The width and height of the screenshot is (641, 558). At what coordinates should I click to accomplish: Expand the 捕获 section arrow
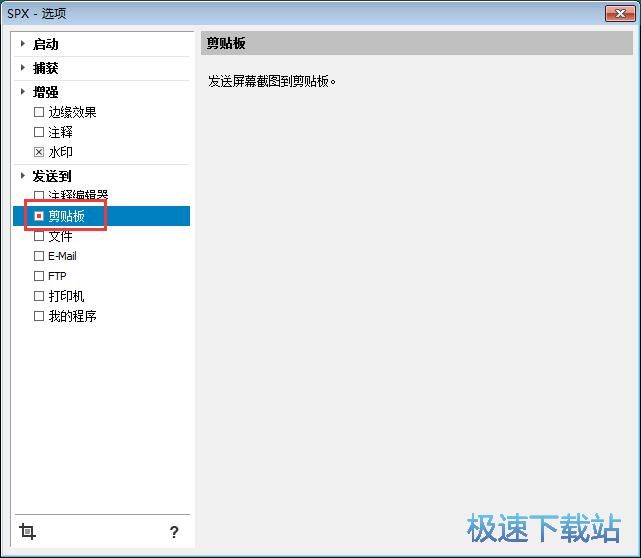pyautogui.click(x=22, y=67)
